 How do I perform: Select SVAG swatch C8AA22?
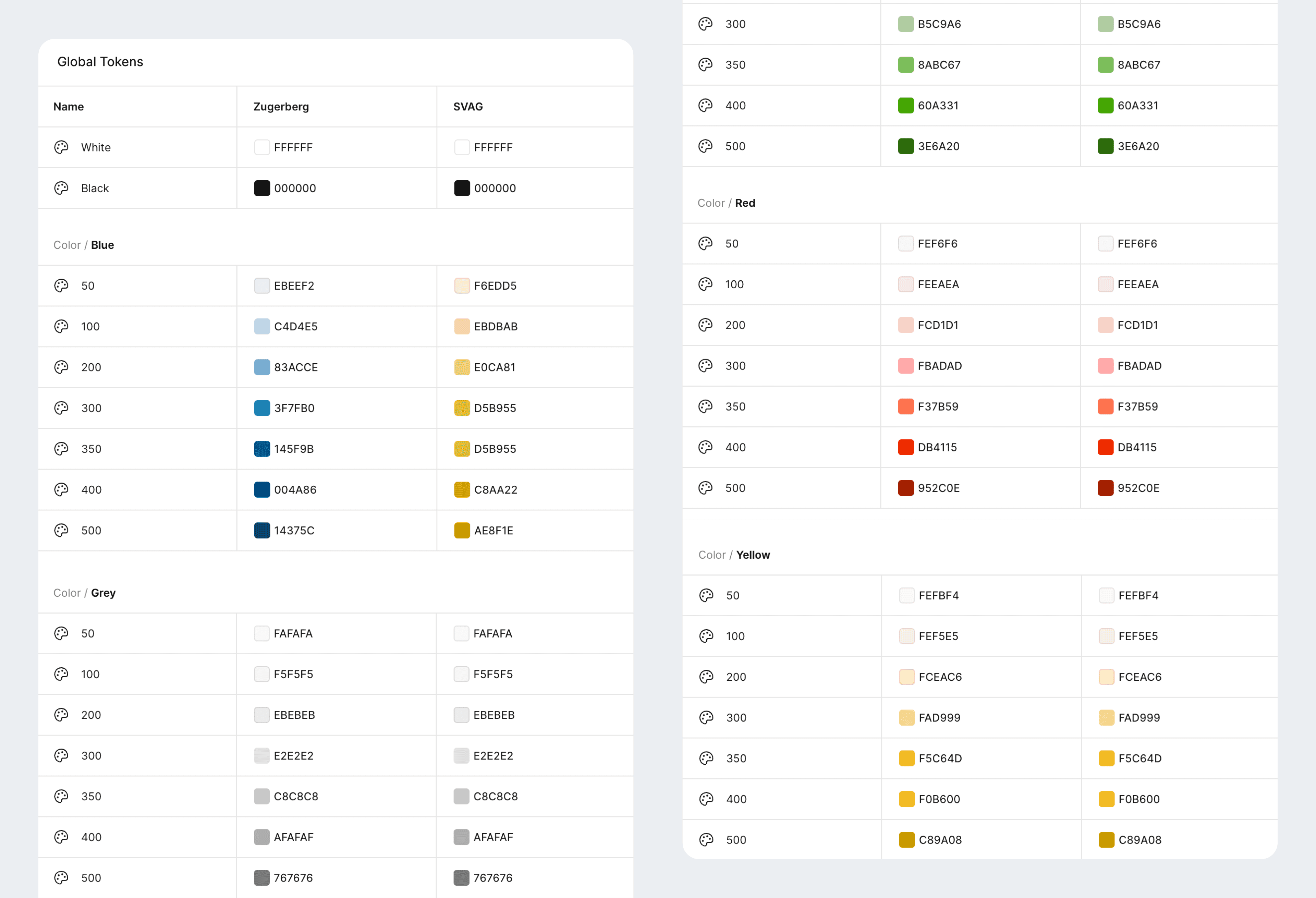click(x=462, y=490)
